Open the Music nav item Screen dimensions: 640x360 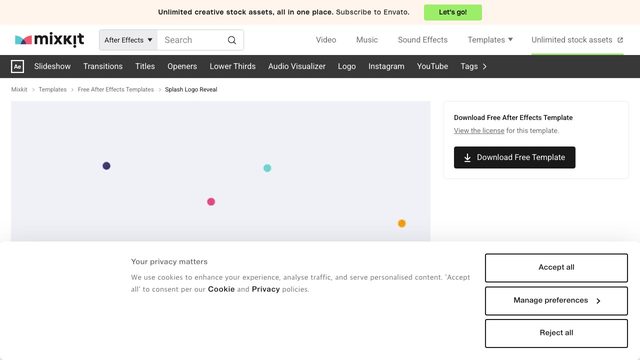(x=367, y=40)
